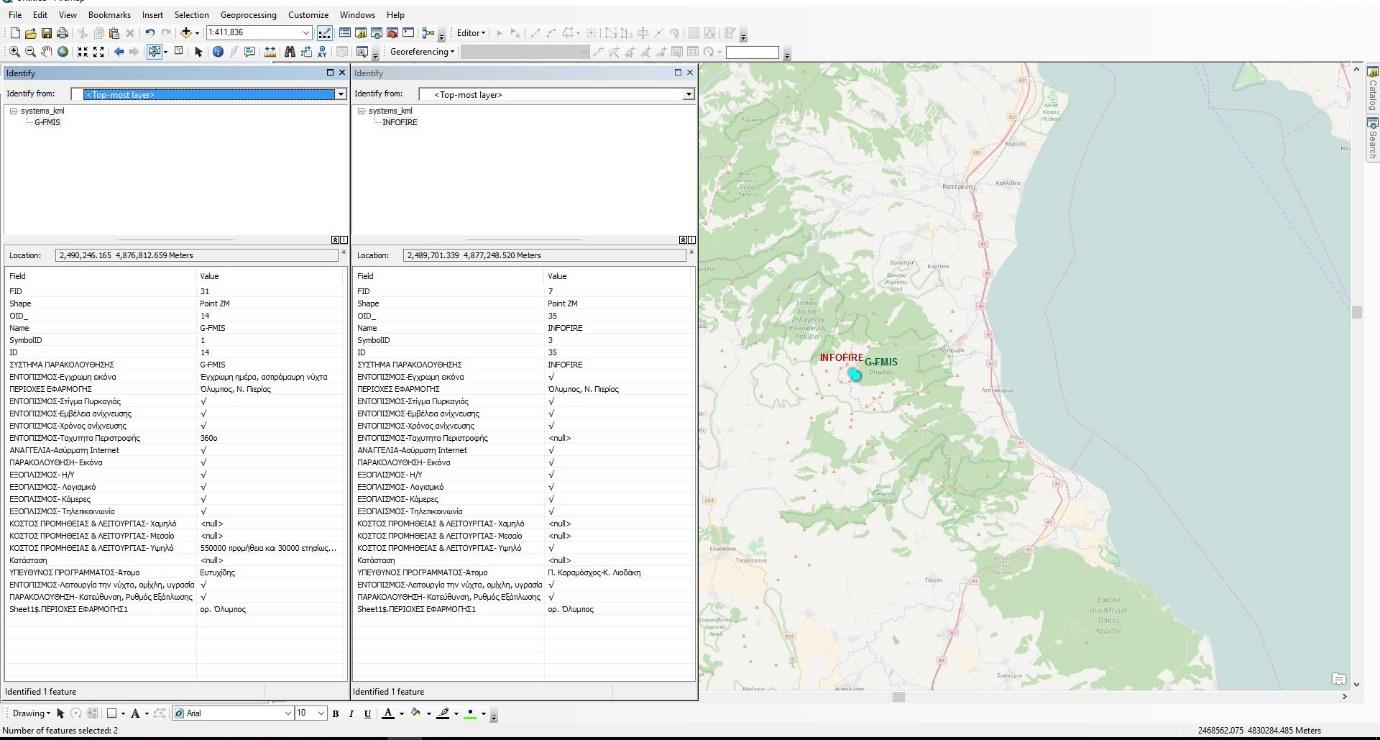Click the Print icon
The height and width of the screenshot is (740, 1380).
62,33
